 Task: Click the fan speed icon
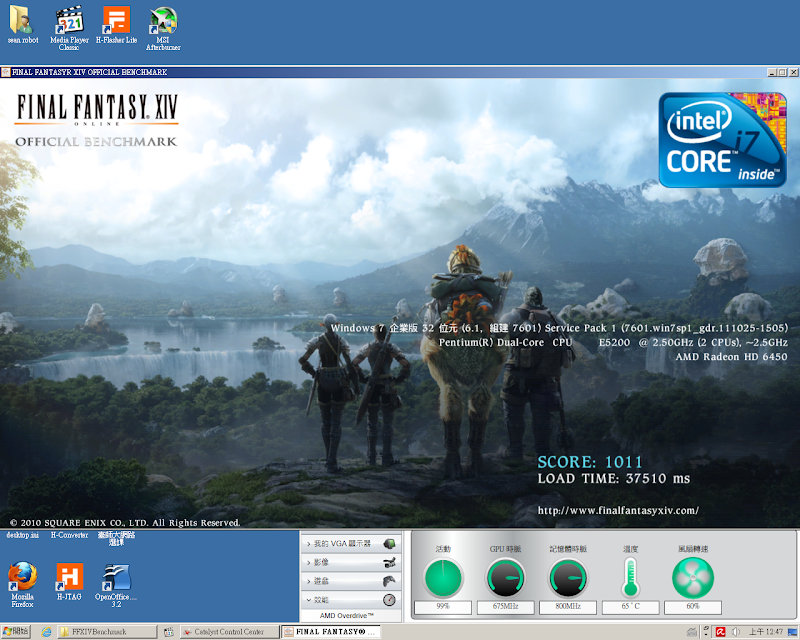pyautogui.click(x=693, y=578)
